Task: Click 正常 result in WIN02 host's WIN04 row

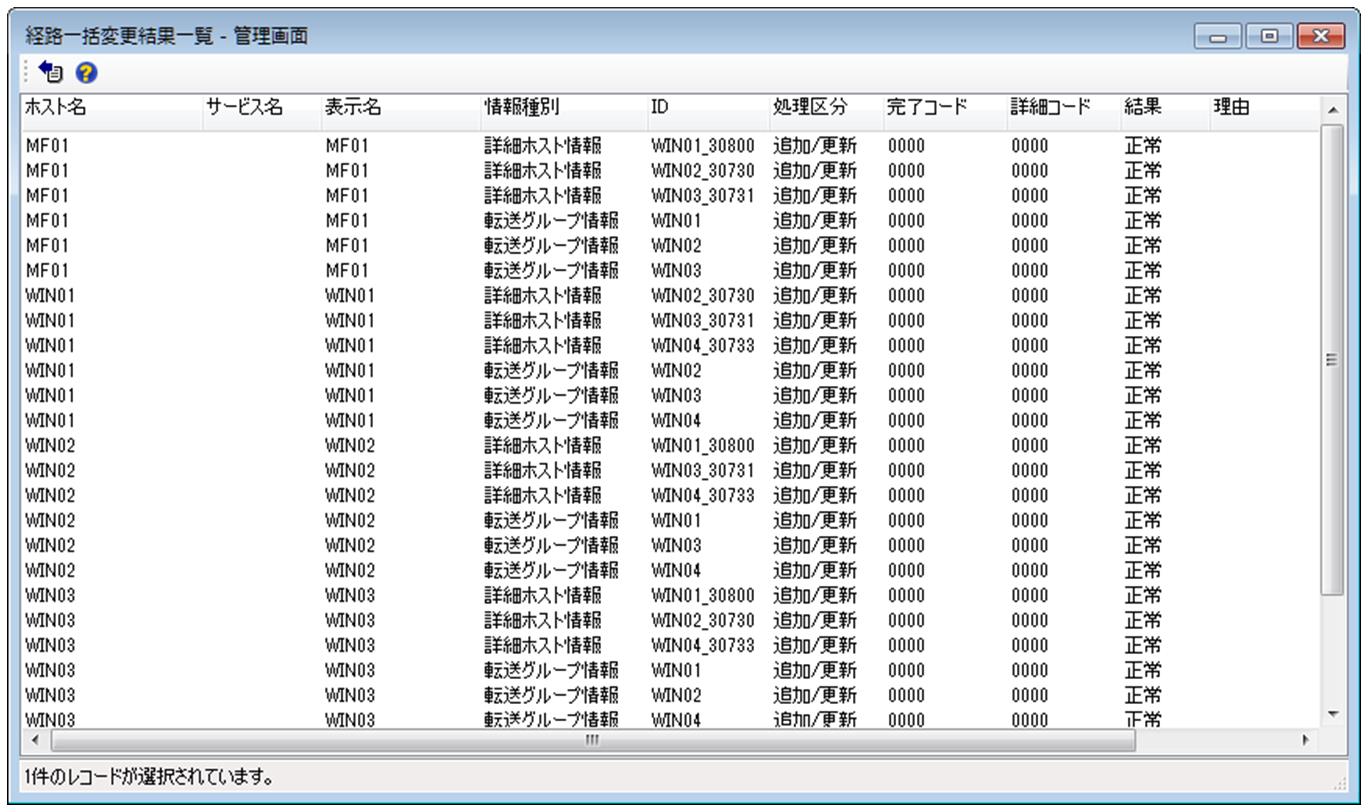Action: [x=1142, y=570]
